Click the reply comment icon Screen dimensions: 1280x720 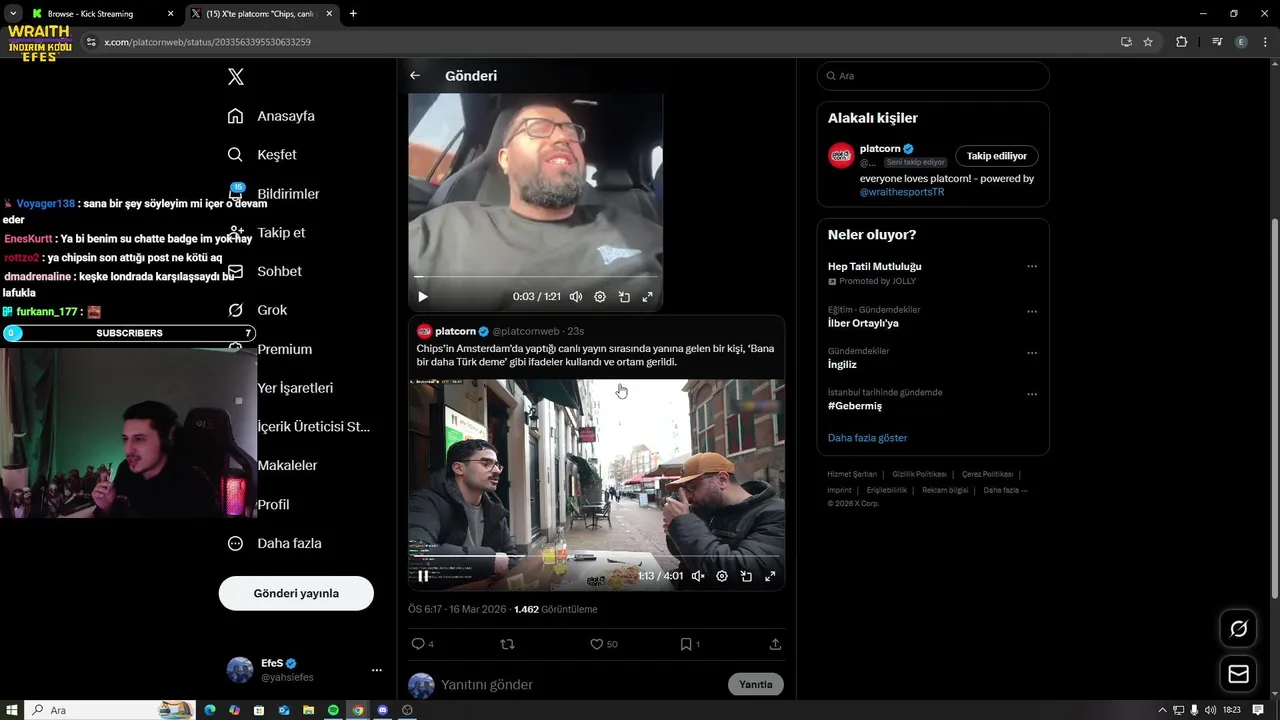418,644
